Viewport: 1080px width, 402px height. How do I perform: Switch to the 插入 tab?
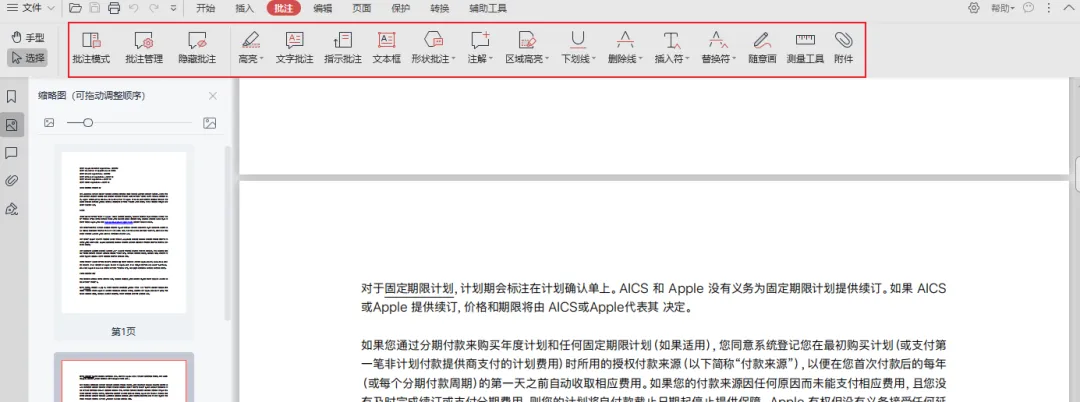[x=245, y=8]
